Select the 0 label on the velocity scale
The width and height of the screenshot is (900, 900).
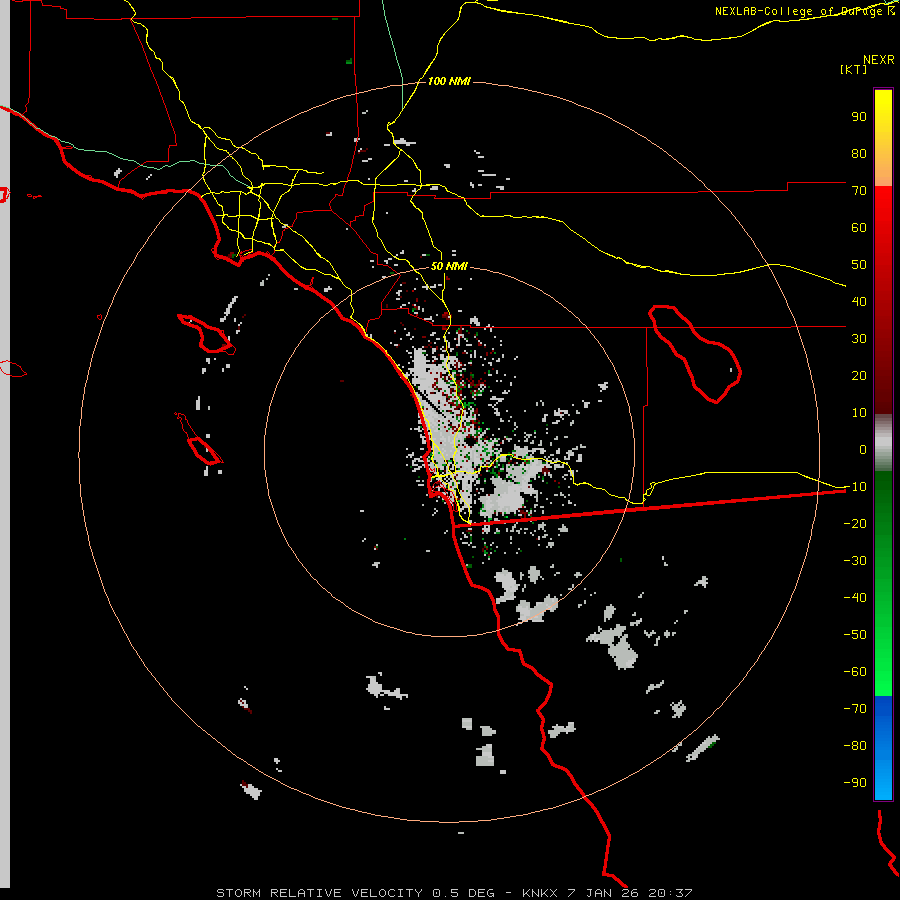click(863, 450)
